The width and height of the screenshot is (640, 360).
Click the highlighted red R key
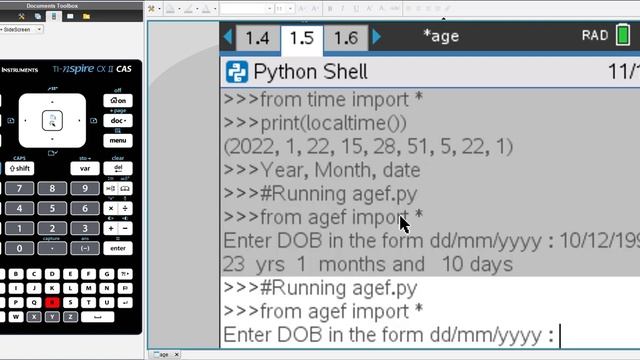[52, 302]
